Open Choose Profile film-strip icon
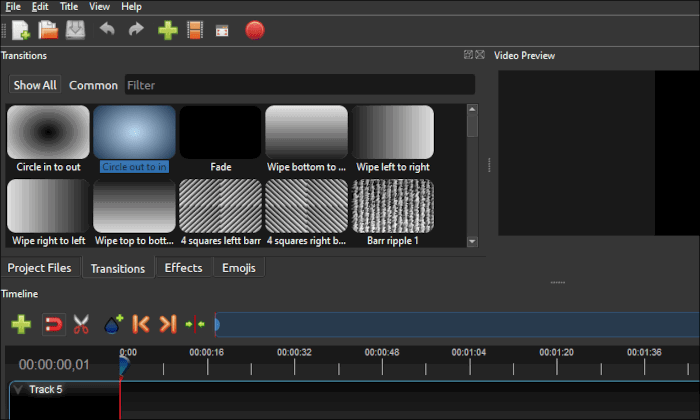The width and height of the screenshot is (700, 420). pos(195,30)
